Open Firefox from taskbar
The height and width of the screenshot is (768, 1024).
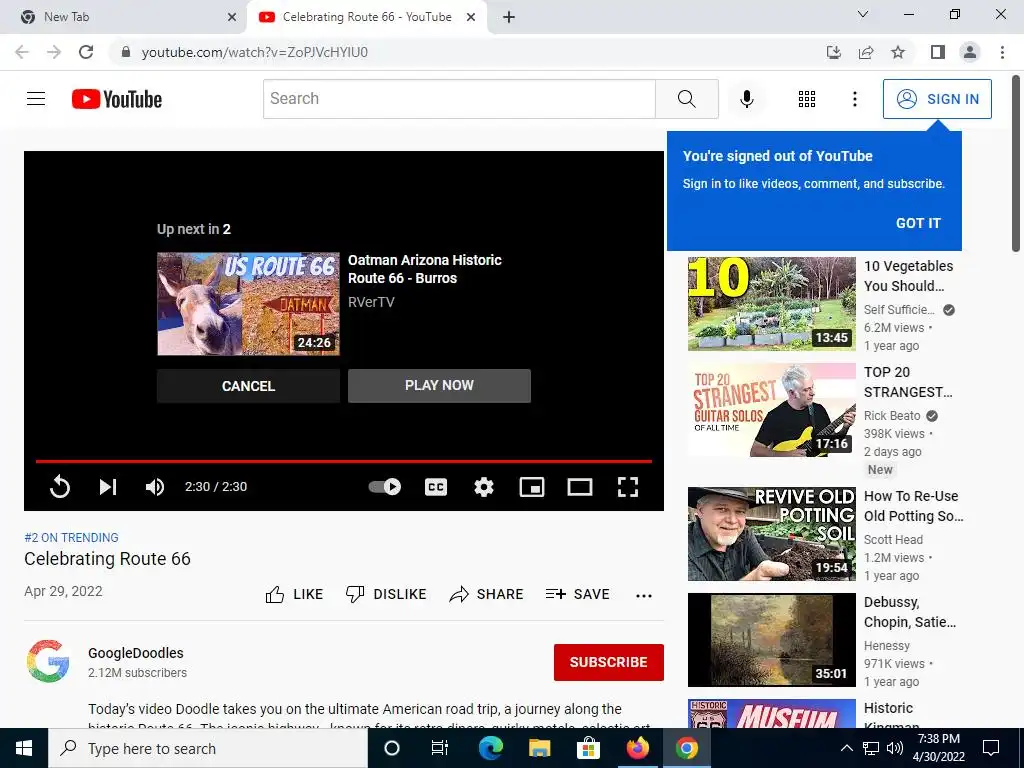637,748
